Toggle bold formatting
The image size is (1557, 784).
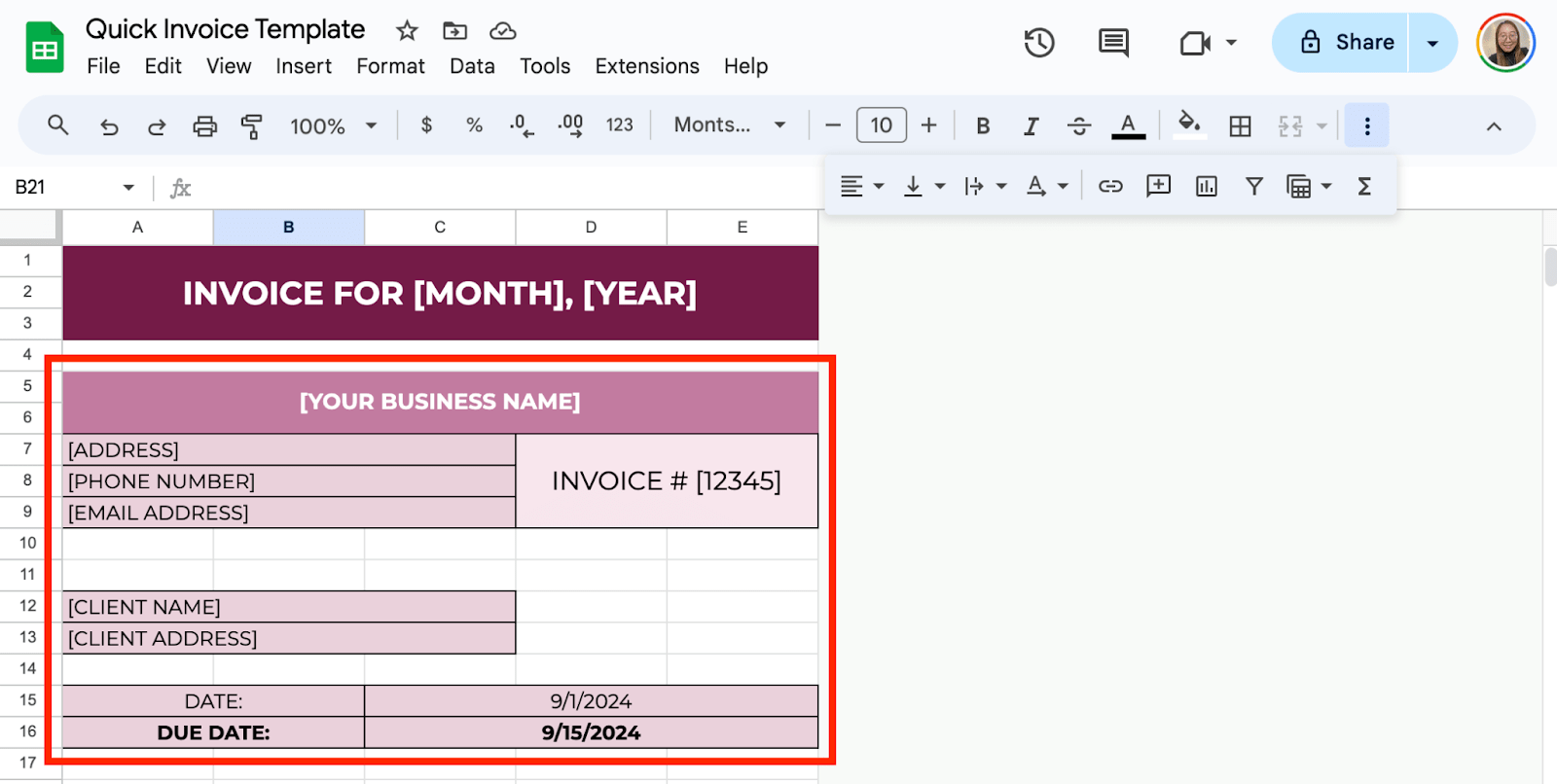[x=983, y=126]
